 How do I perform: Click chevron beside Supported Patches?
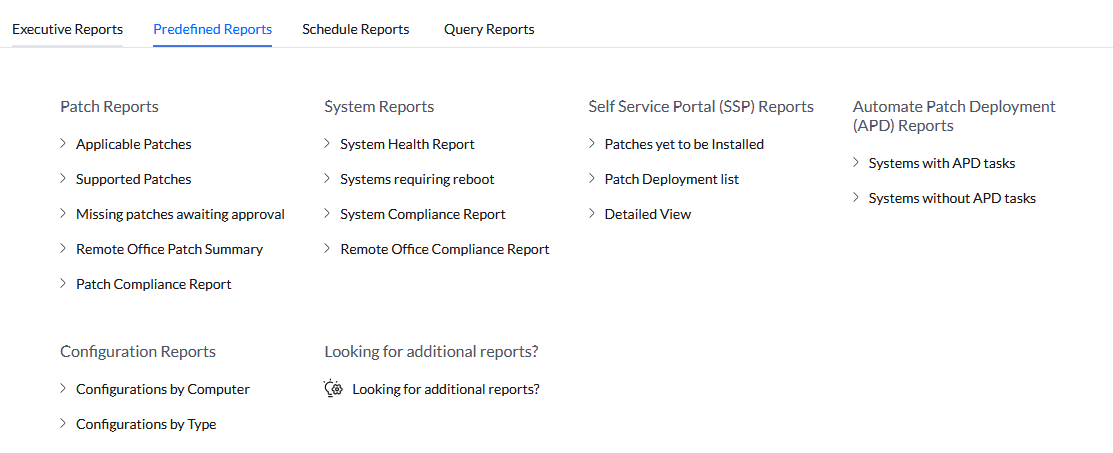[63, 178]
